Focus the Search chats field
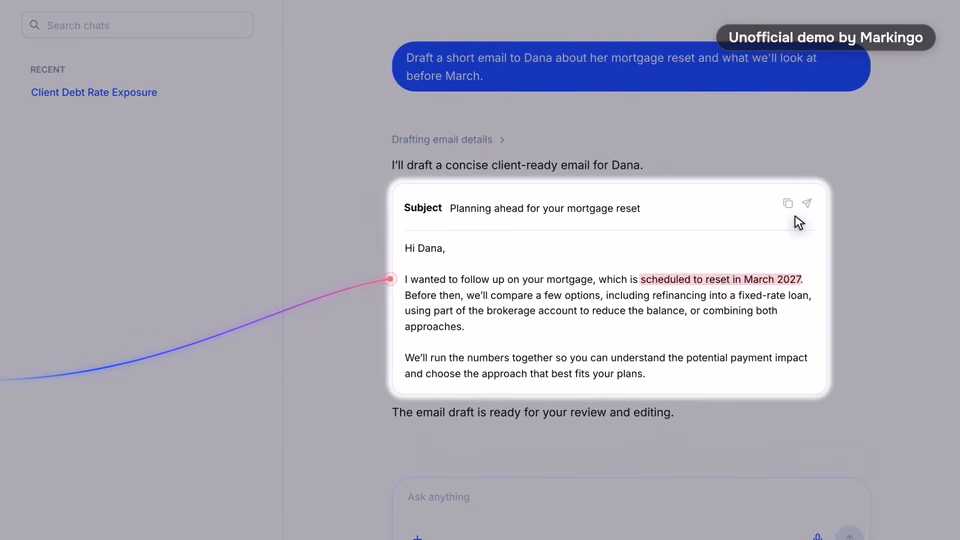Viewport: 960px width, 540px height. point(137,25)
